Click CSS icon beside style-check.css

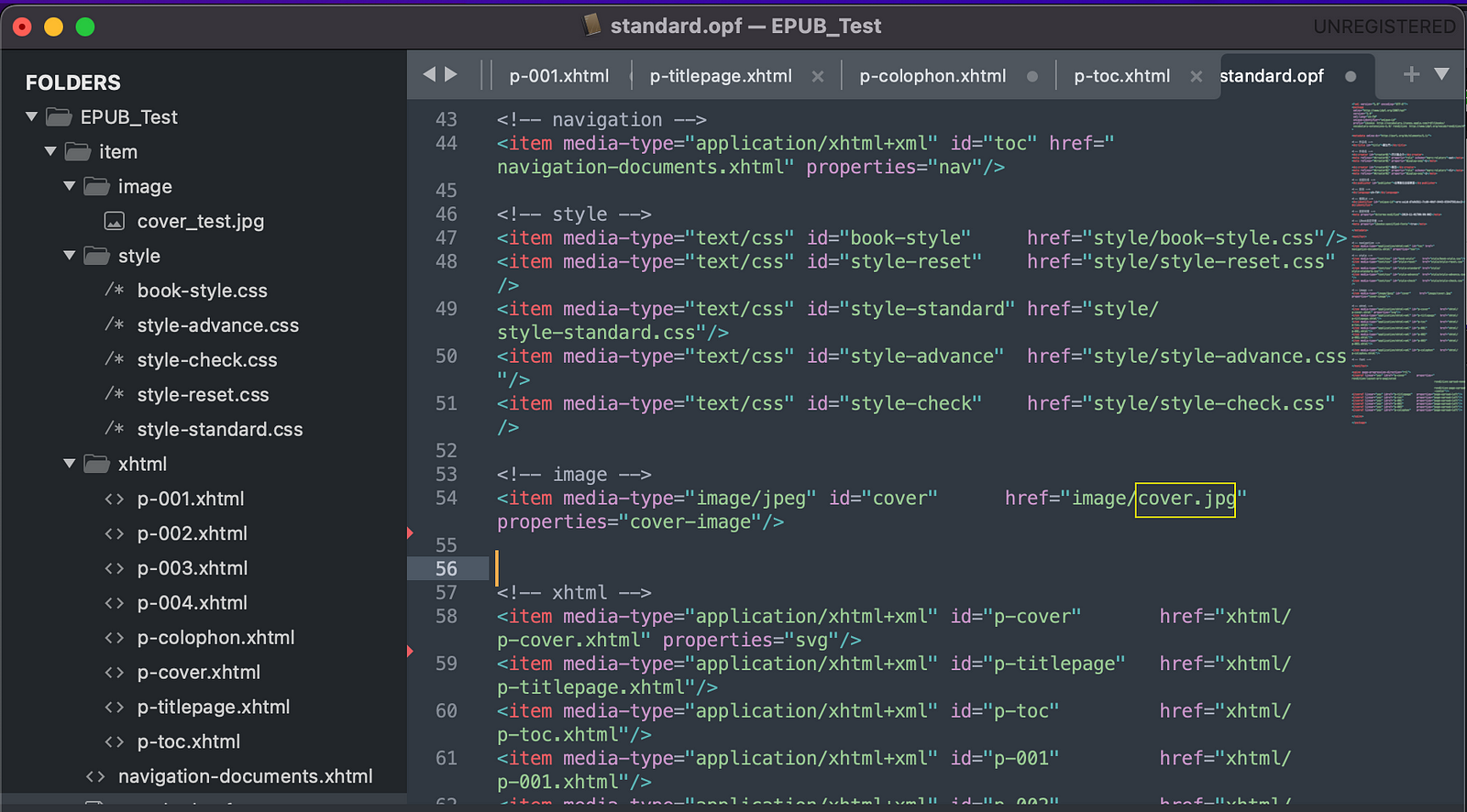[x=115, y=360]
